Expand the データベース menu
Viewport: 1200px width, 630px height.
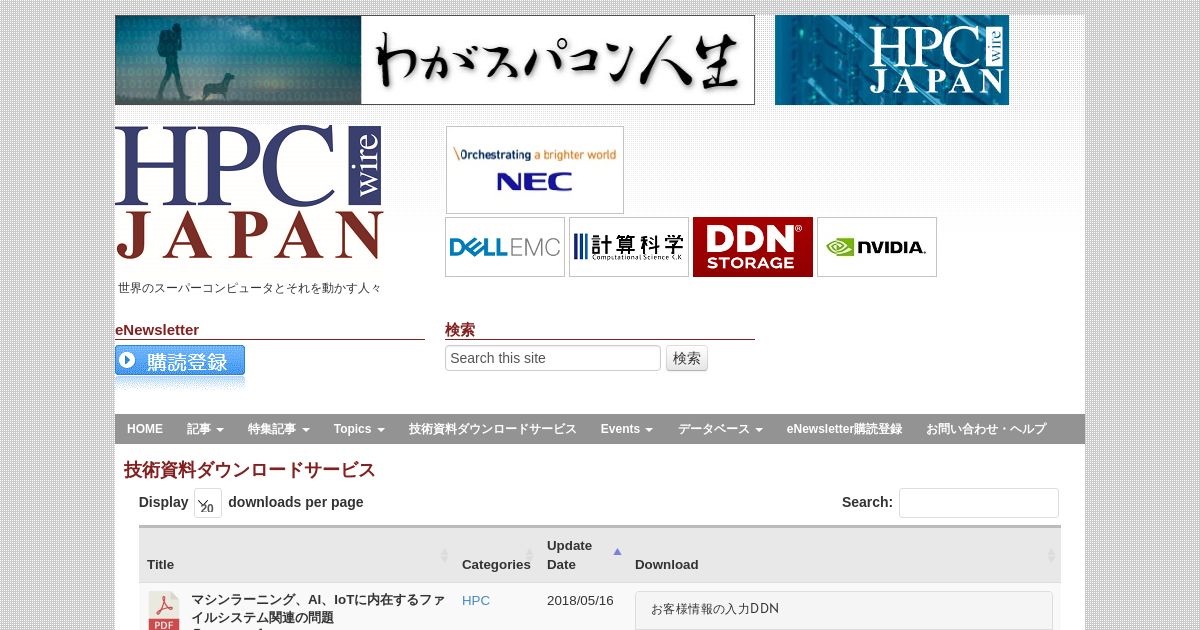coord(720,429)
